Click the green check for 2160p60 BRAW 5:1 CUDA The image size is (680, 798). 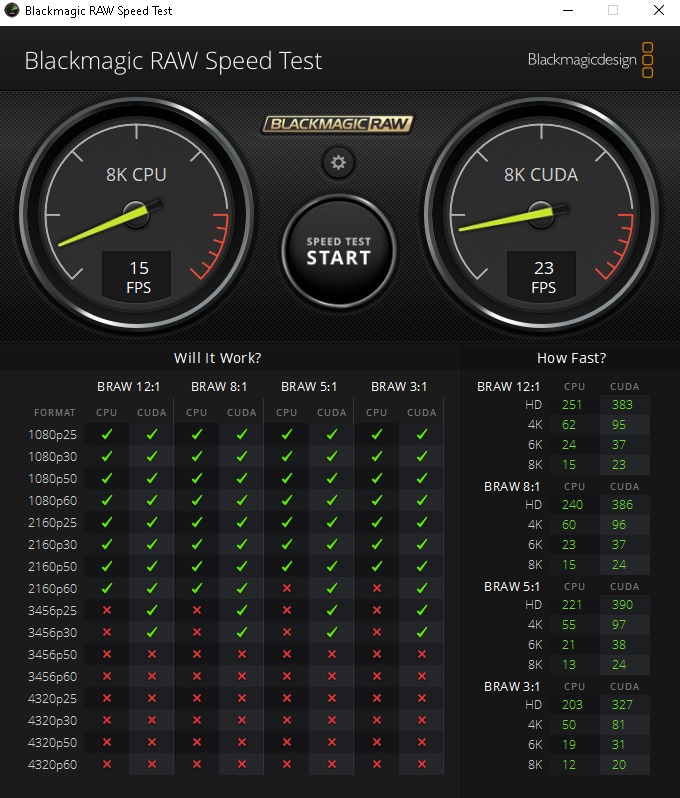[x=332, y=588]
